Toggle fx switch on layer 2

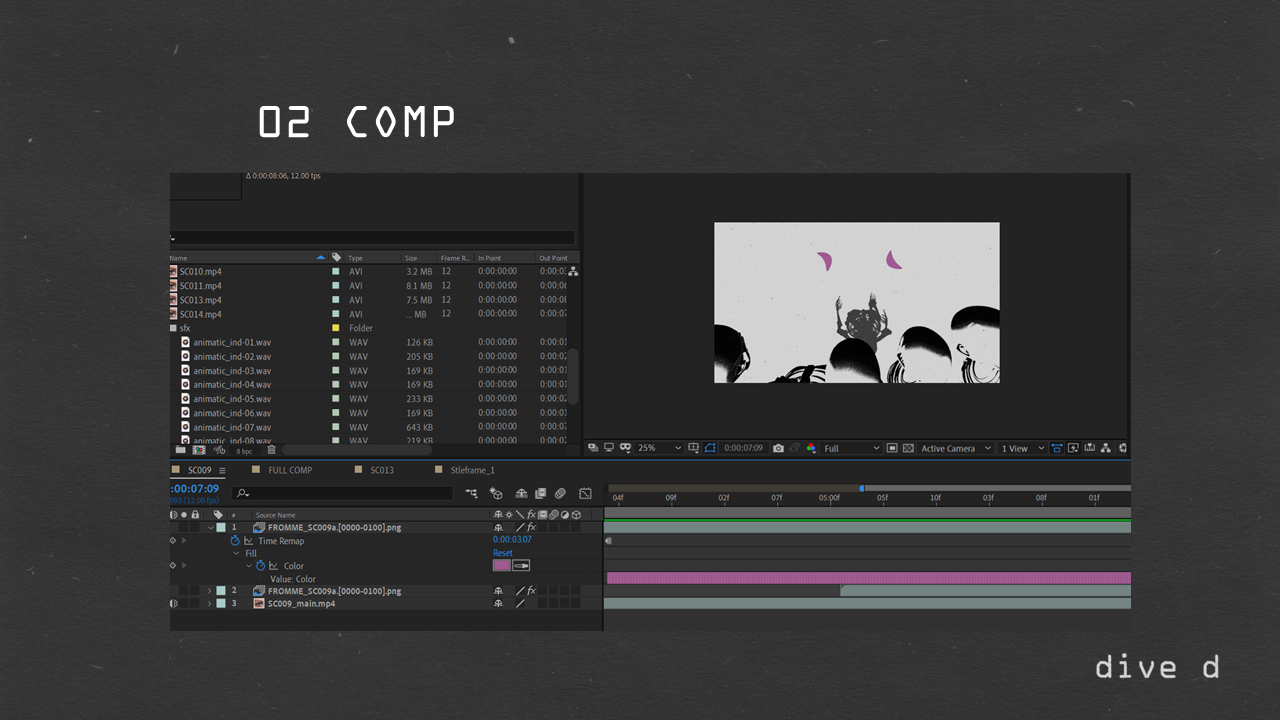pos(531,591)
